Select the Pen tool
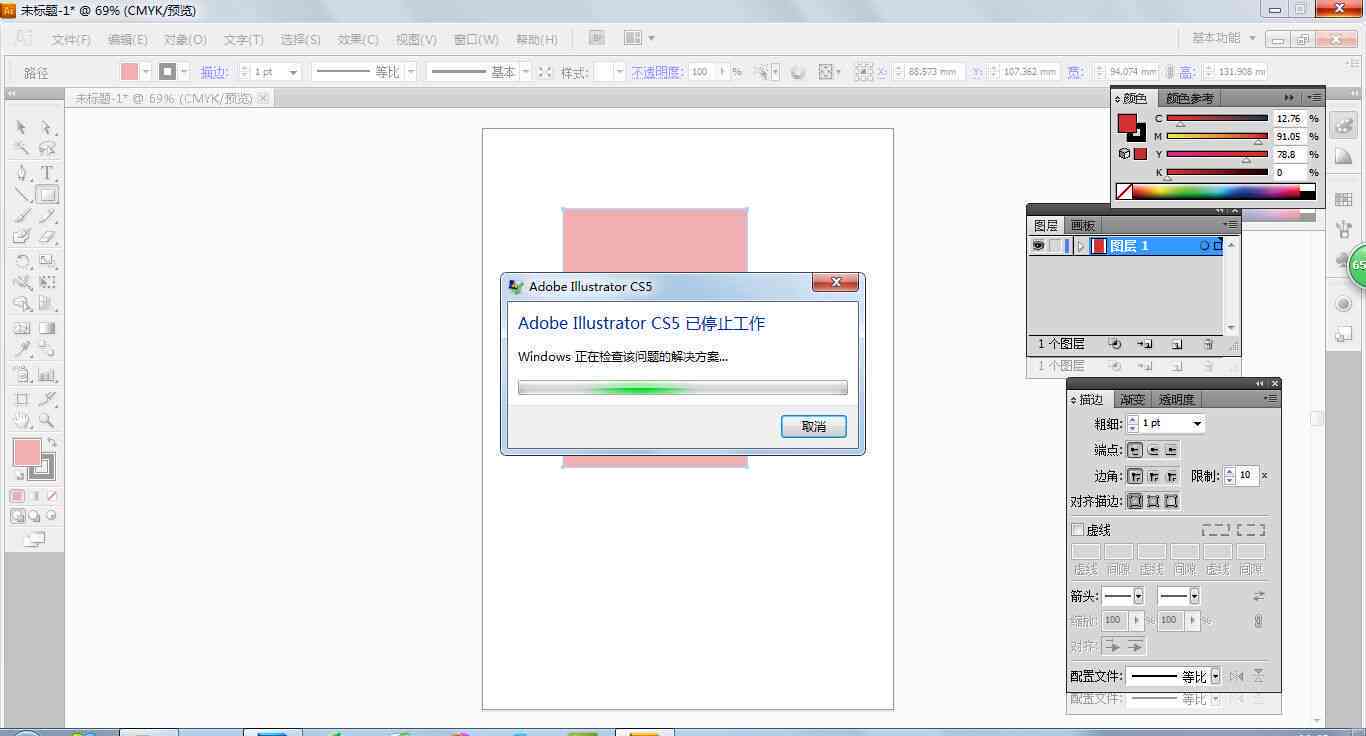1366x736 pixels. [x=21, y=173]
